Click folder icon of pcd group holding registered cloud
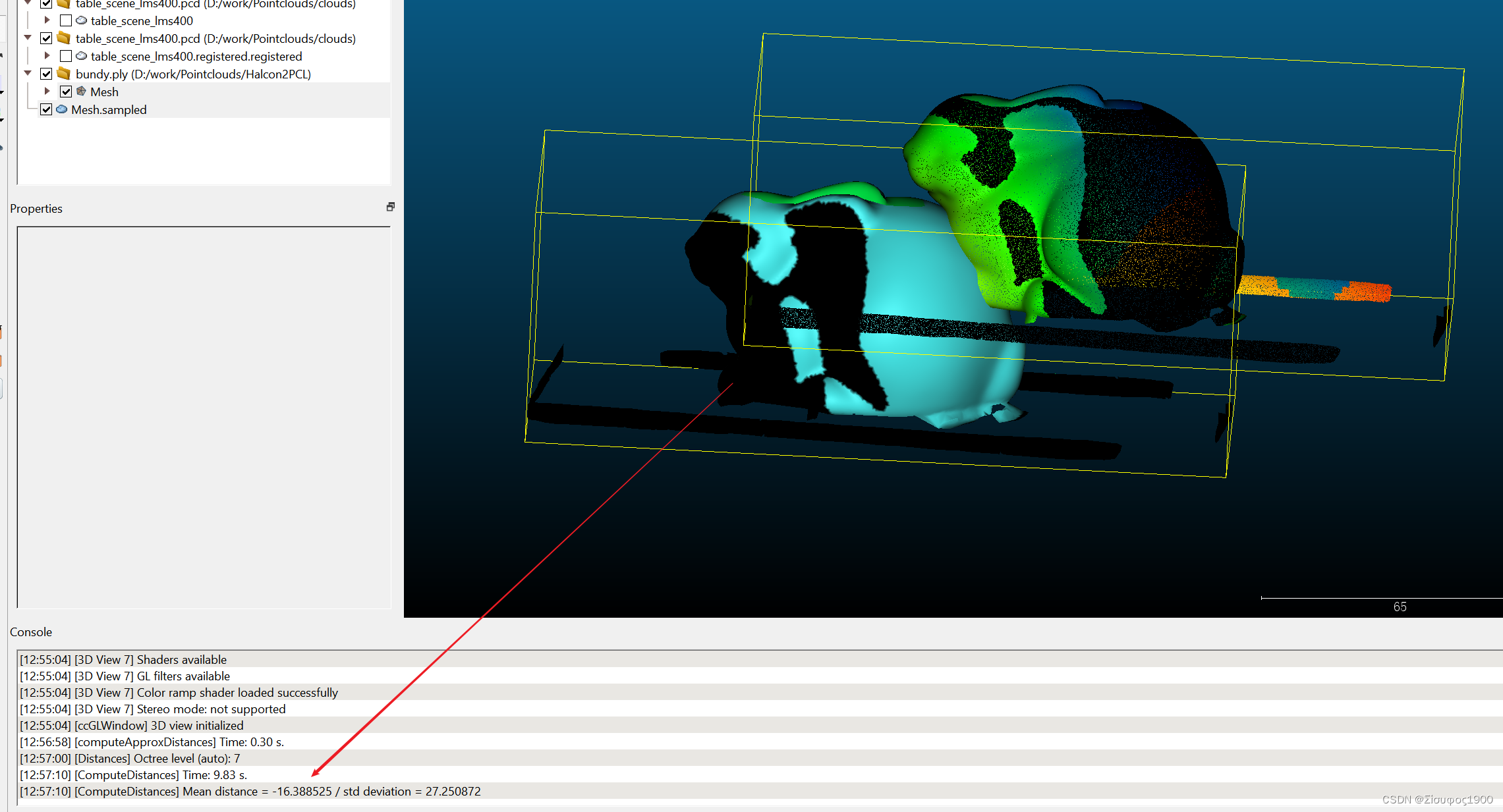1503x812 pixels. (64, 38)
